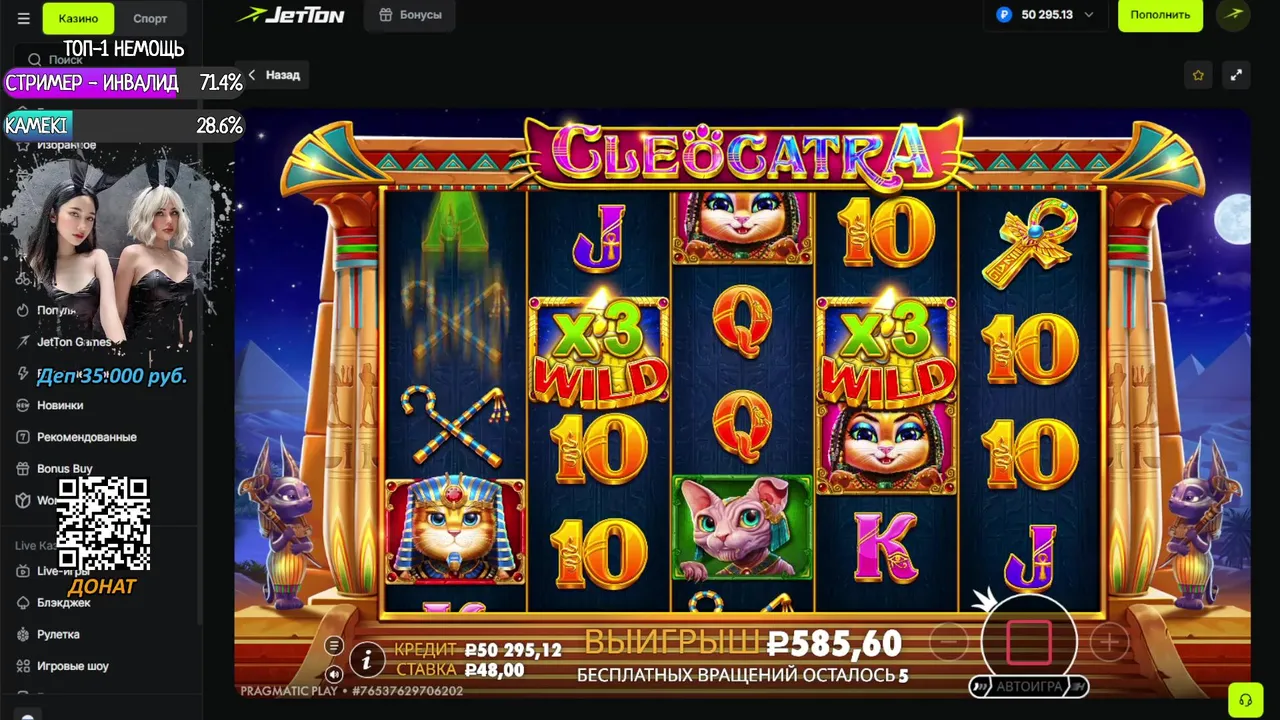The image size is (1280, 720).
Task: Mute game sound via speaker icon
Action: (x=334, y=674)
